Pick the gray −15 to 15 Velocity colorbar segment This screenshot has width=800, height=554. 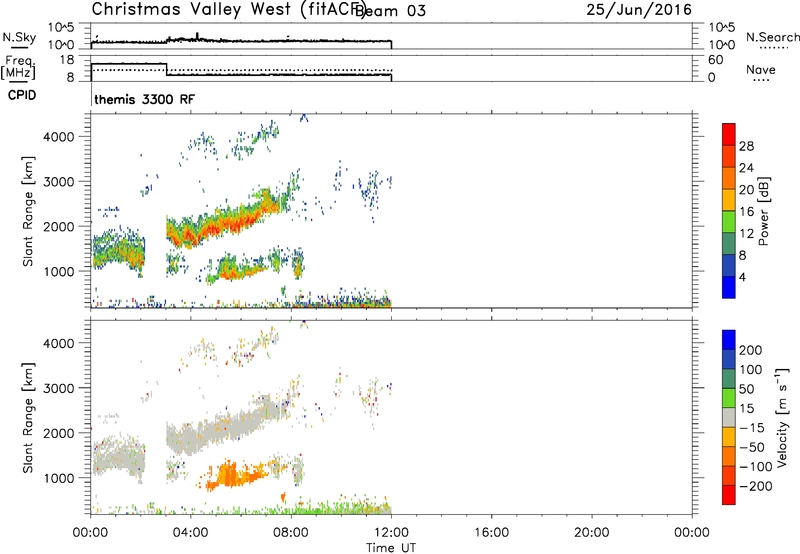(x=729, y=417)
